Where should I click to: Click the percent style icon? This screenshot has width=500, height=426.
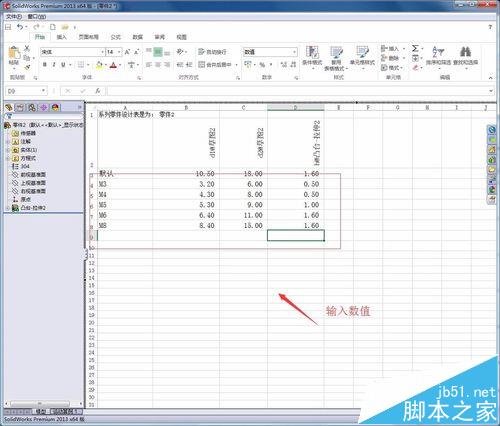pyautogui.click(x=262, y=65)
